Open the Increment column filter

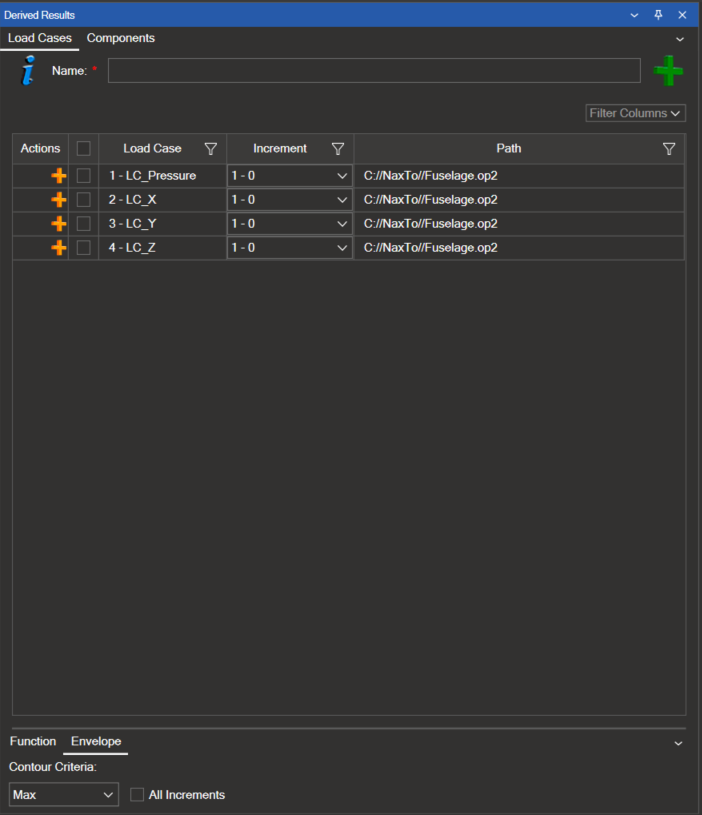(x=338, y=149)
